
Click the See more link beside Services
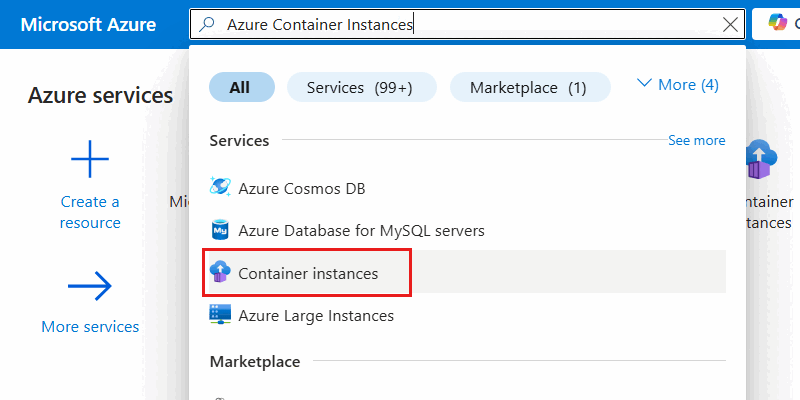click(x=696, y=140)
